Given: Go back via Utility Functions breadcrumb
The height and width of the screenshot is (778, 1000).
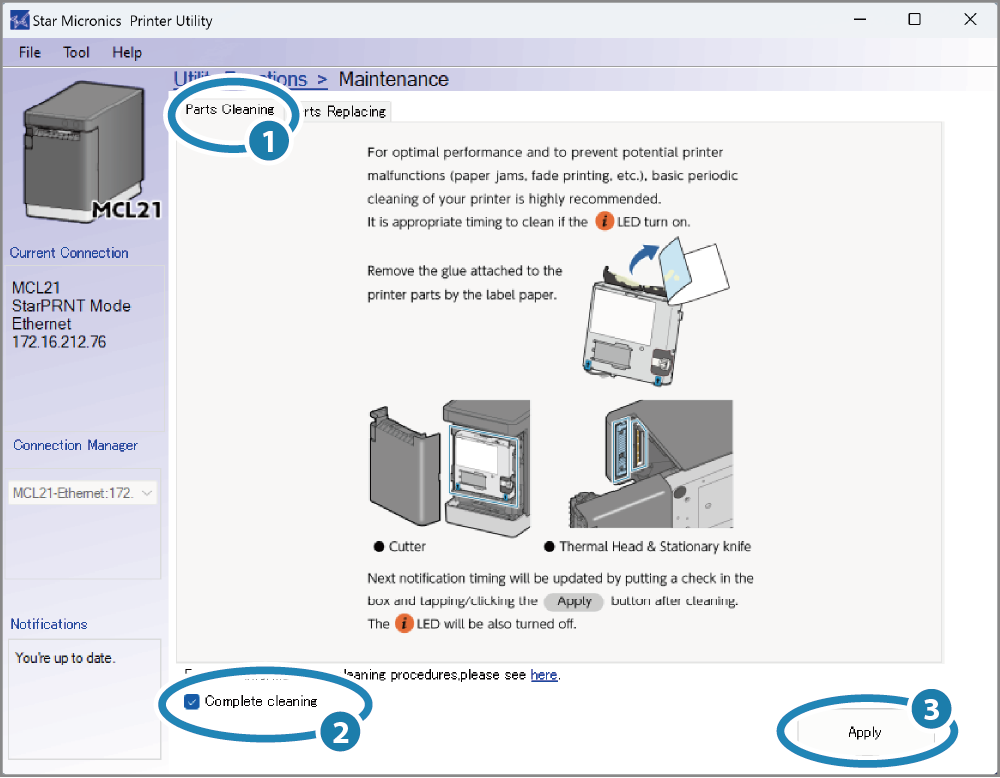Looking at the screenshot, I should (x=250, y=79).
